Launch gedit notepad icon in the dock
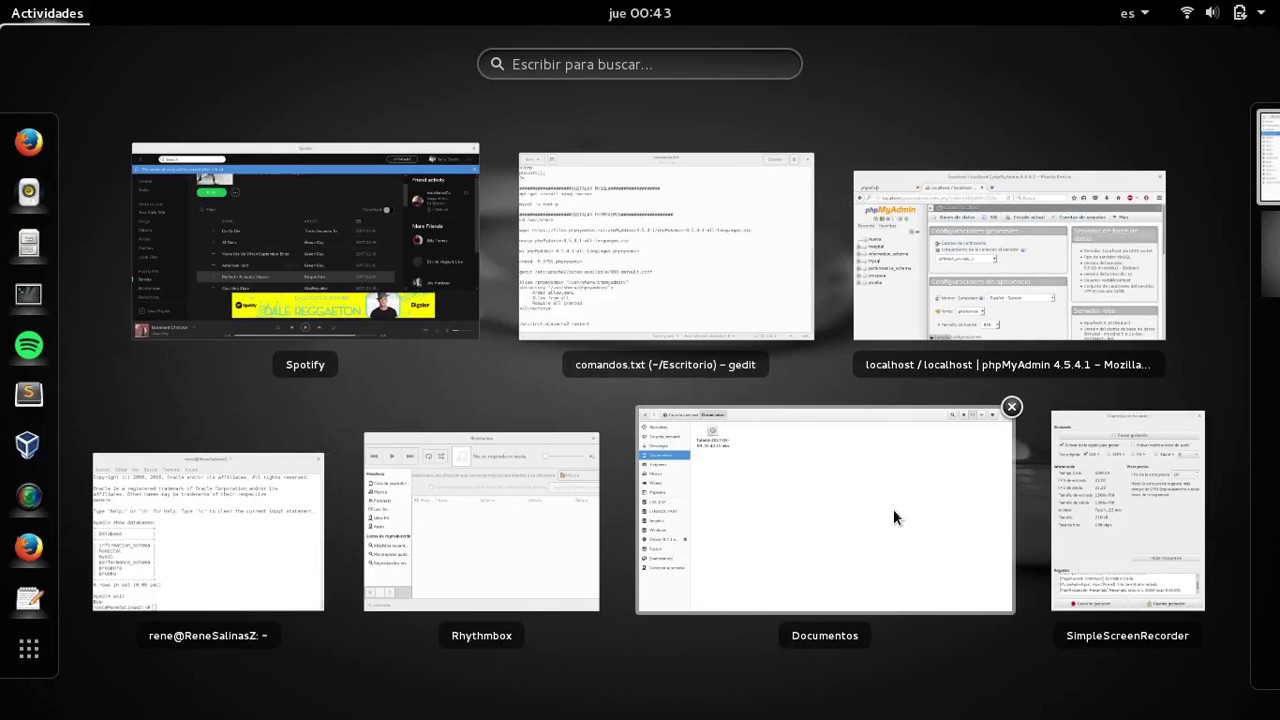This screenshot has width=1280, height=720. pyautogui.click(x=29, y=598)
